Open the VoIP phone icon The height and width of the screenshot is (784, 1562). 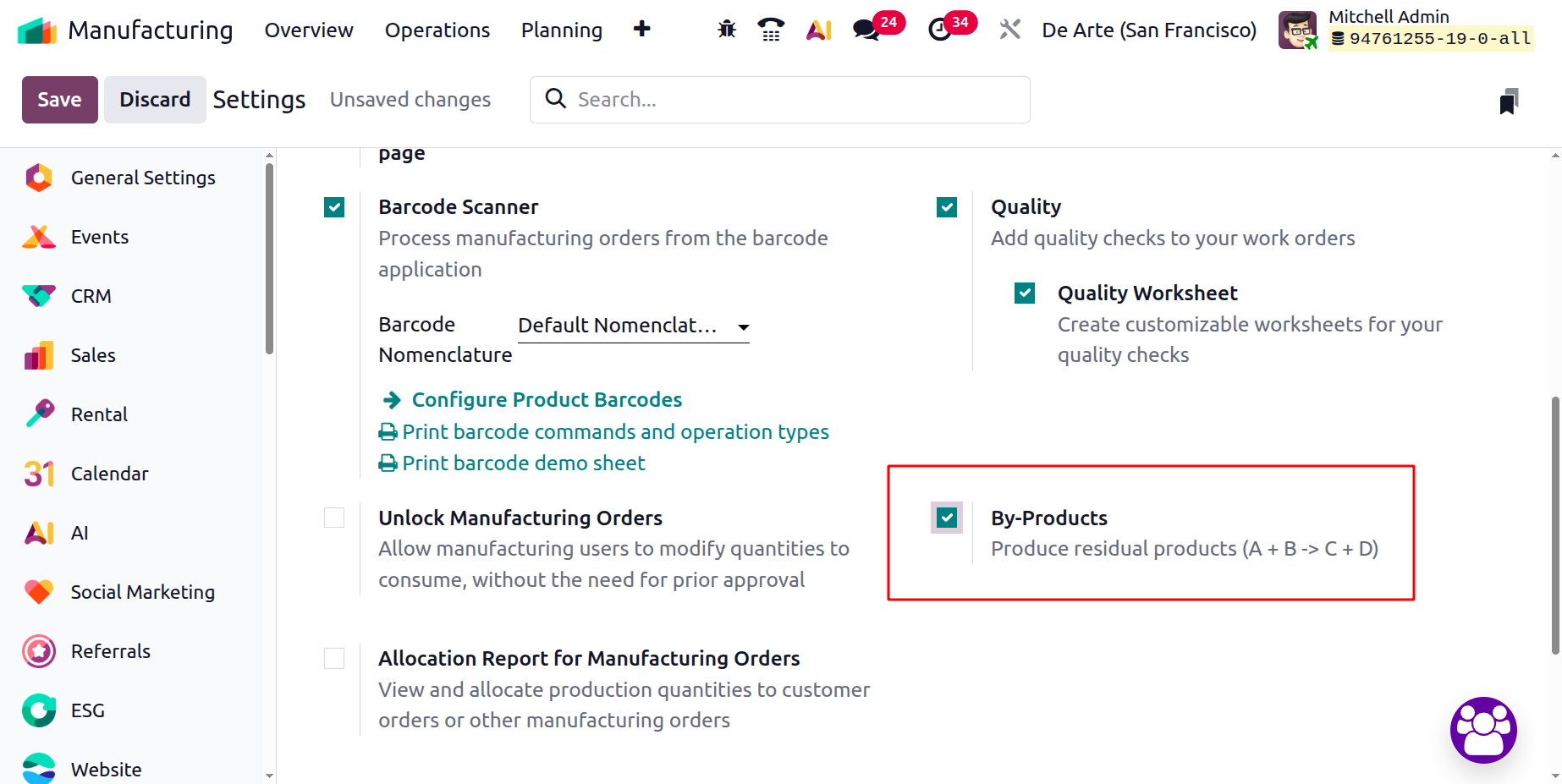tap(771, 30)
